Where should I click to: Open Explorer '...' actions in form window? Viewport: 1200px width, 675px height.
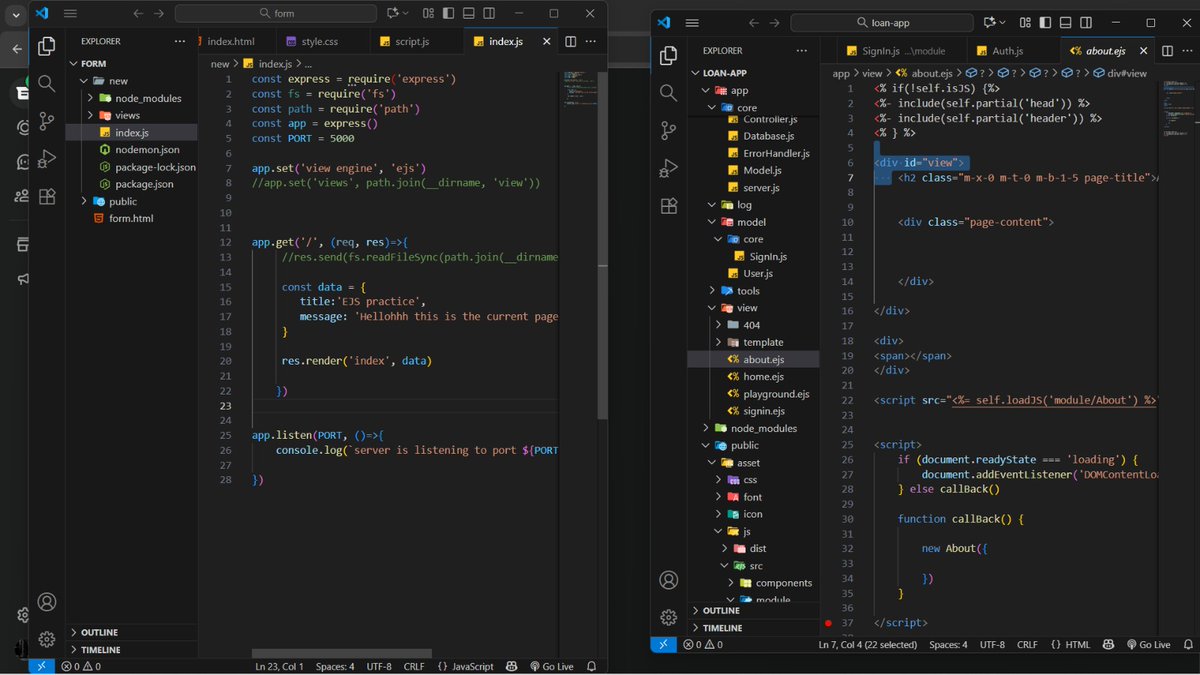pos(180,41)
